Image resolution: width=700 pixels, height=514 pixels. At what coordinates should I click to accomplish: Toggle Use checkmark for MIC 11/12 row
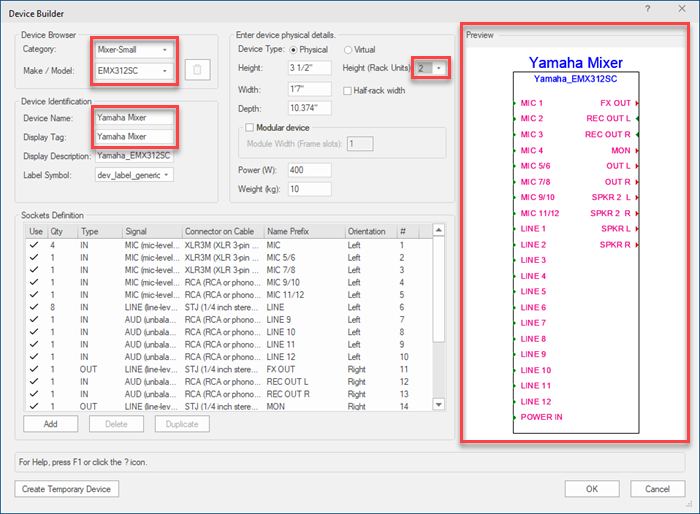tap(34, 294)
